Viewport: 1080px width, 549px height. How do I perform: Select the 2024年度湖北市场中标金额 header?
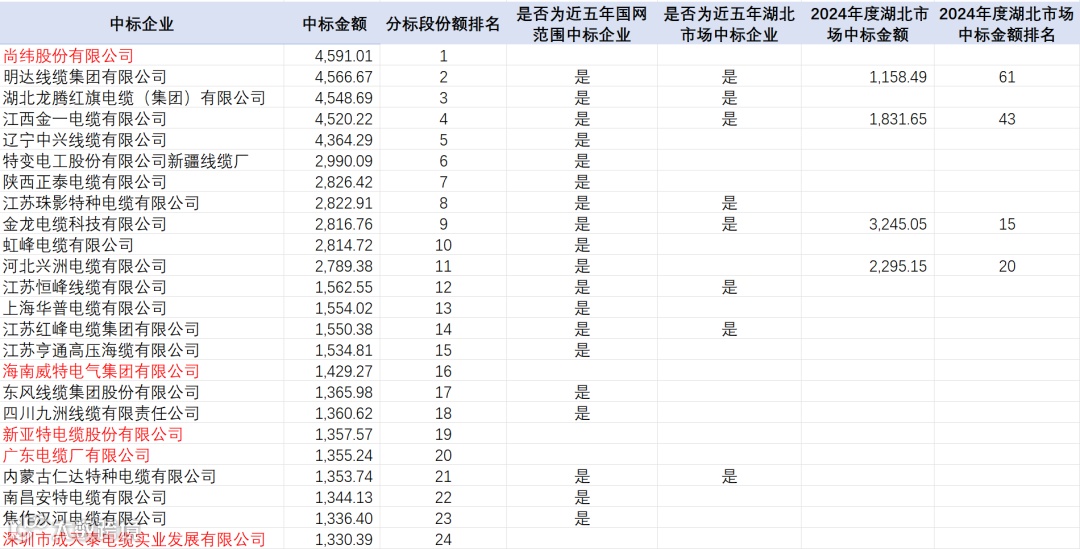(x=868, y=24)
